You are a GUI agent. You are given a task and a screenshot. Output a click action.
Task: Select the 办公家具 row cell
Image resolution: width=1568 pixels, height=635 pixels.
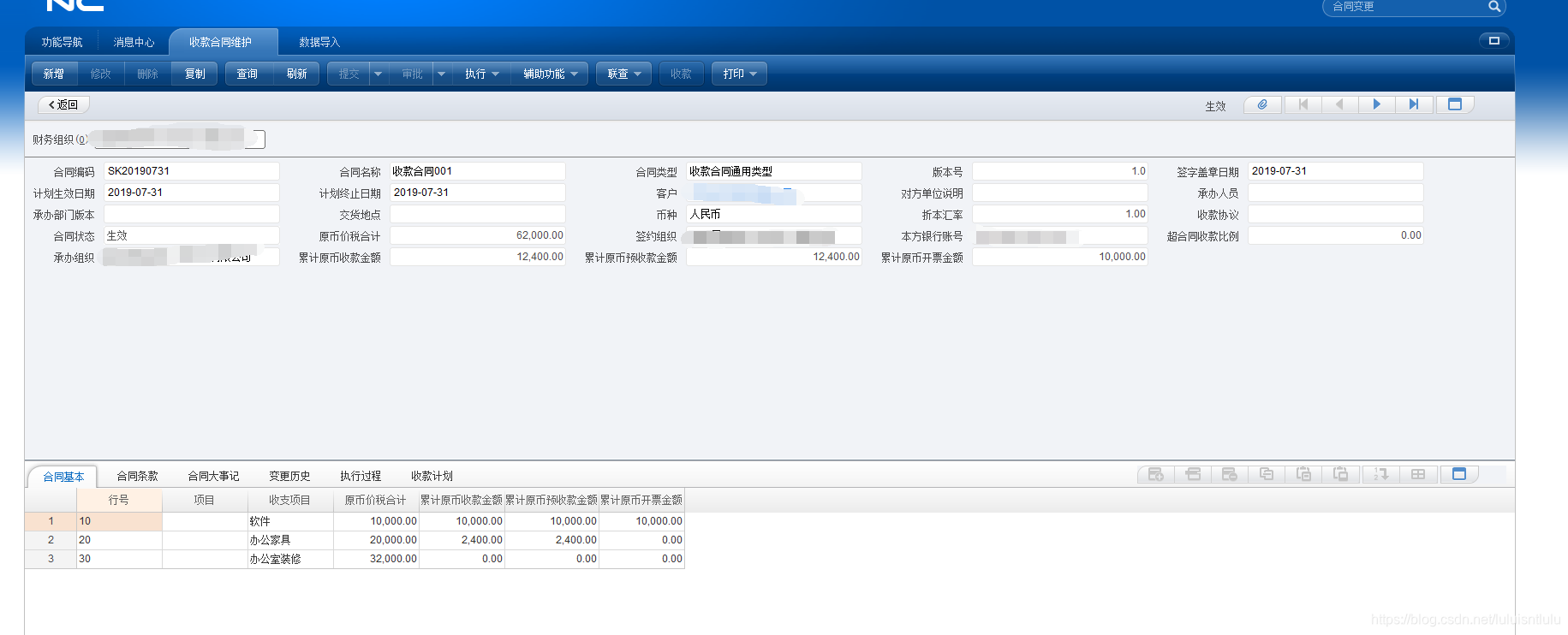(x=290, y=540)
